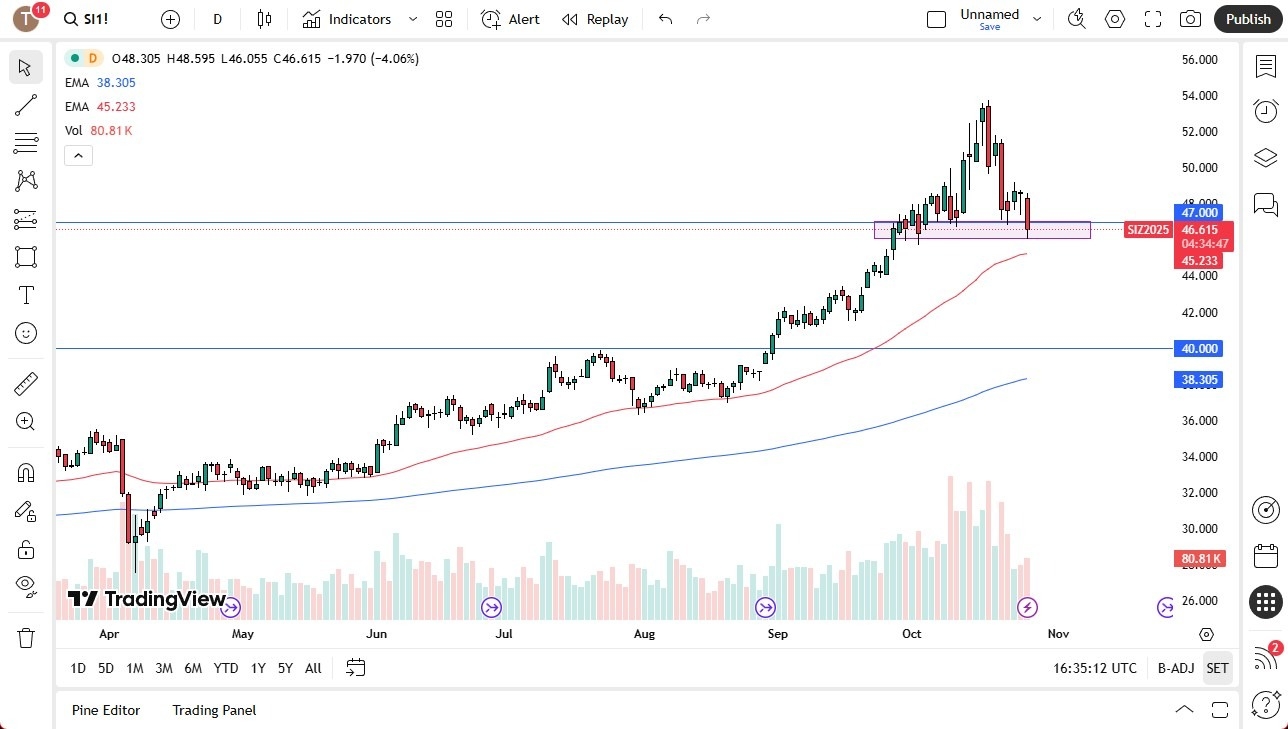Activate the Zoom In tool
This screenshot has height=729, width=1288.
point(26,421)
